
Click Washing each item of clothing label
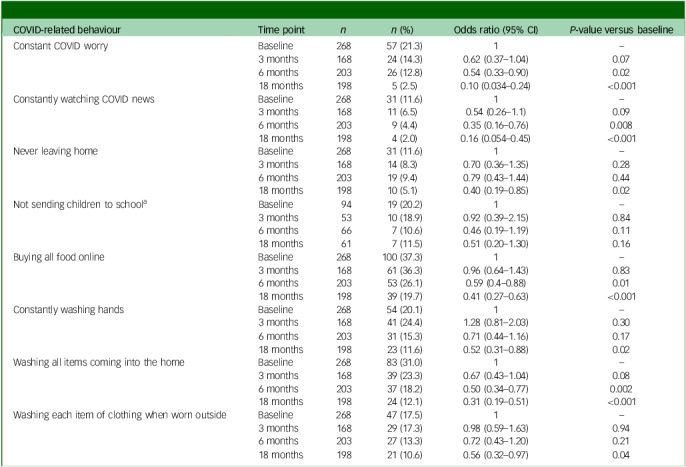point(119,415)
